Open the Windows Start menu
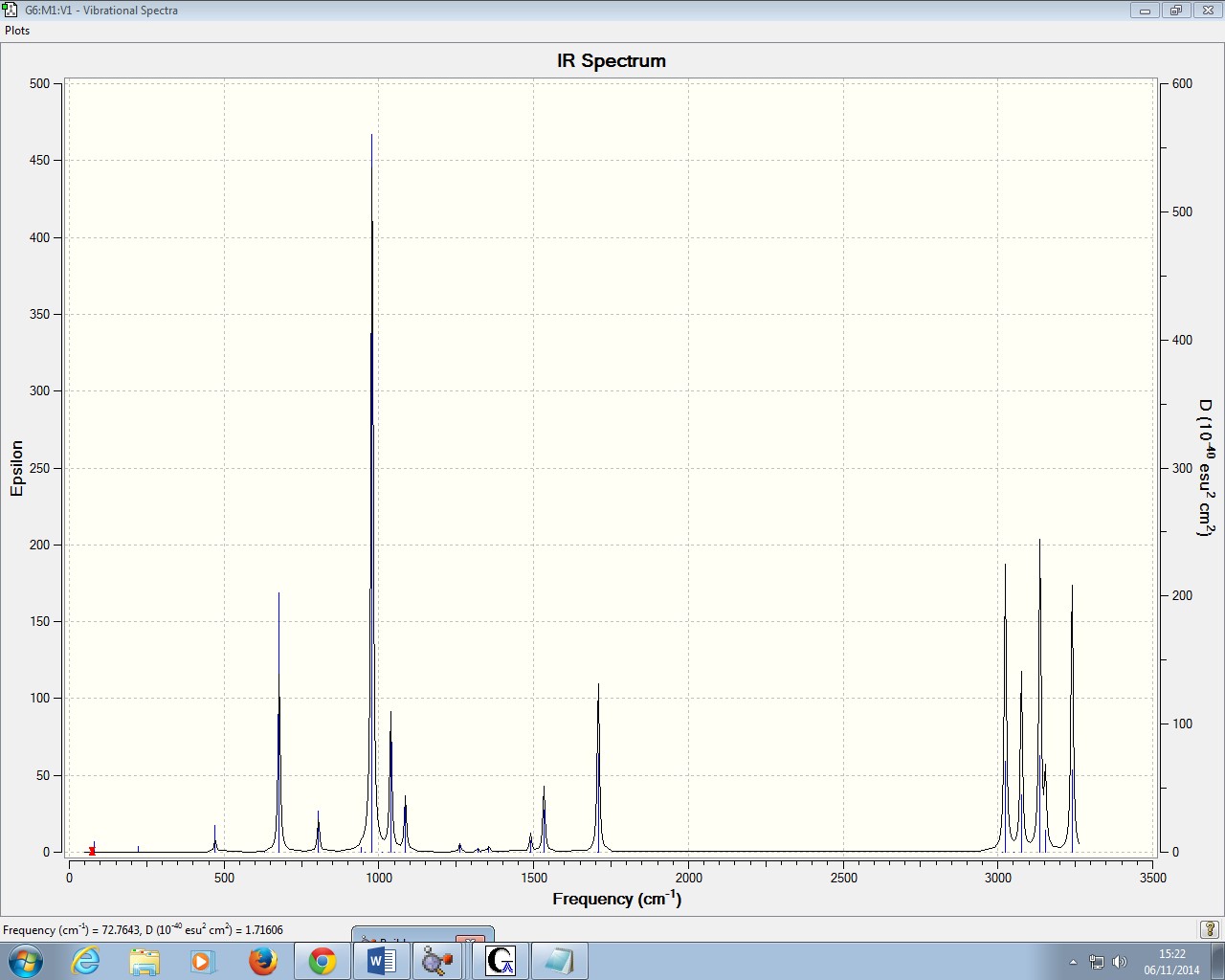 click(x=24, y=961)
